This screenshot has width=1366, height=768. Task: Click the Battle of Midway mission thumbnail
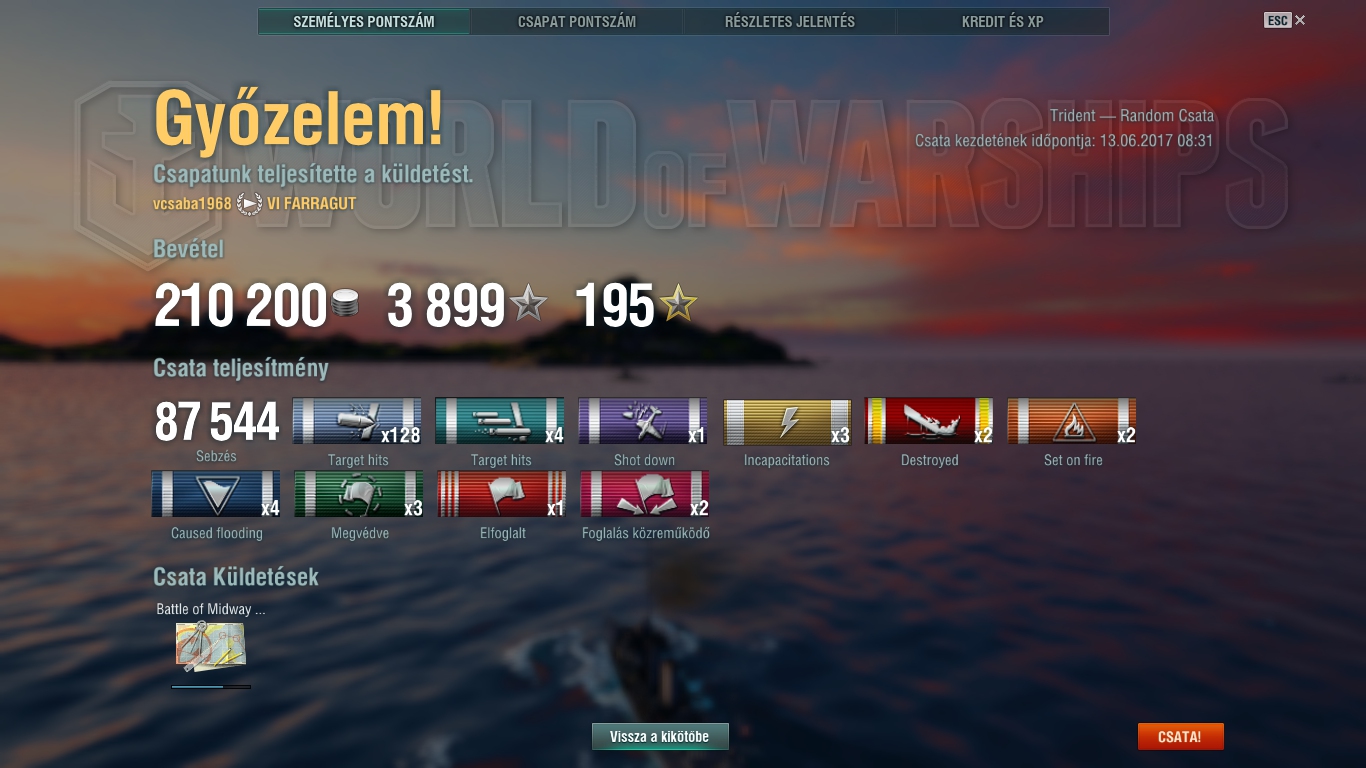(211, 646)
